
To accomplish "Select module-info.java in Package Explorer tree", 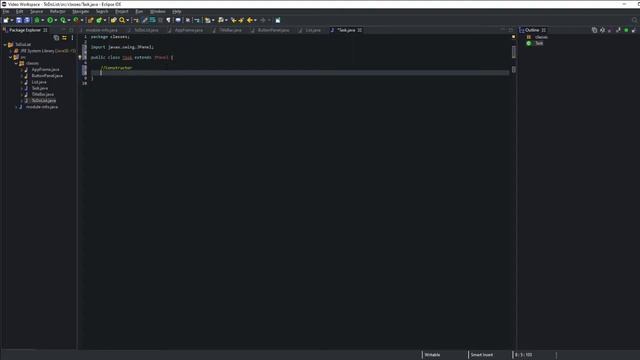I will 42,107.
